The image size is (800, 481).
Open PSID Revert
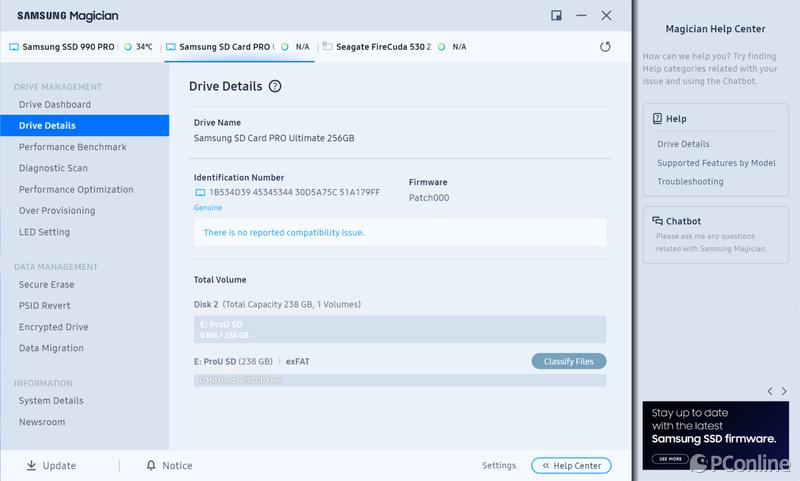(44, 306)
